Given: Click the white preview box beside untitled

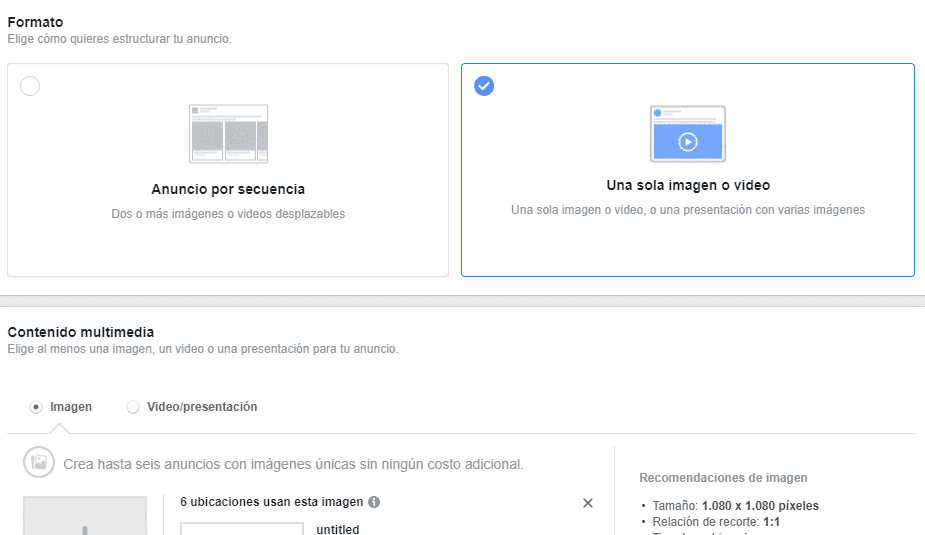Looking at the screenshot, I should [242, 529].
